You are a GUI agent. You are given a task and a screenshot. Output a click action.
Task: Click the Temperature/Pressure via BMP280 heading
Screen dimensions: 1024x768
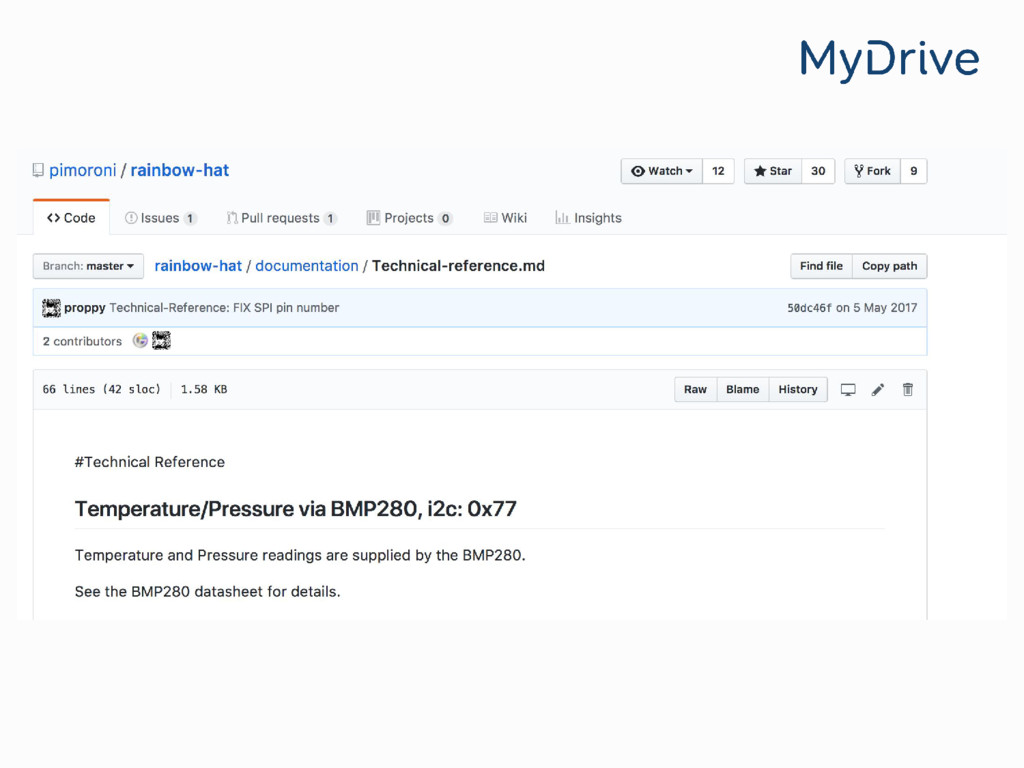(x=295, y=509)
